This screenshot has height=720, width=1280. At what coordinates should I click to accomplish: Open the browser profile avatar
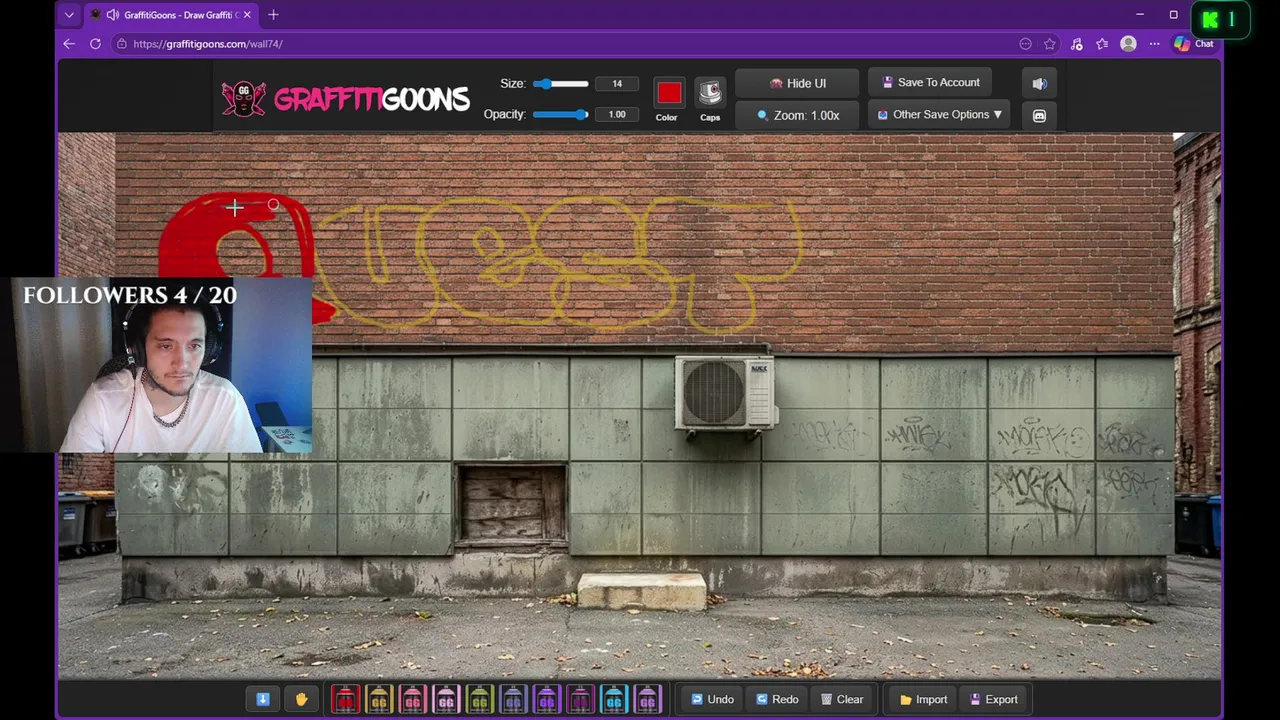pos(1128,44)
